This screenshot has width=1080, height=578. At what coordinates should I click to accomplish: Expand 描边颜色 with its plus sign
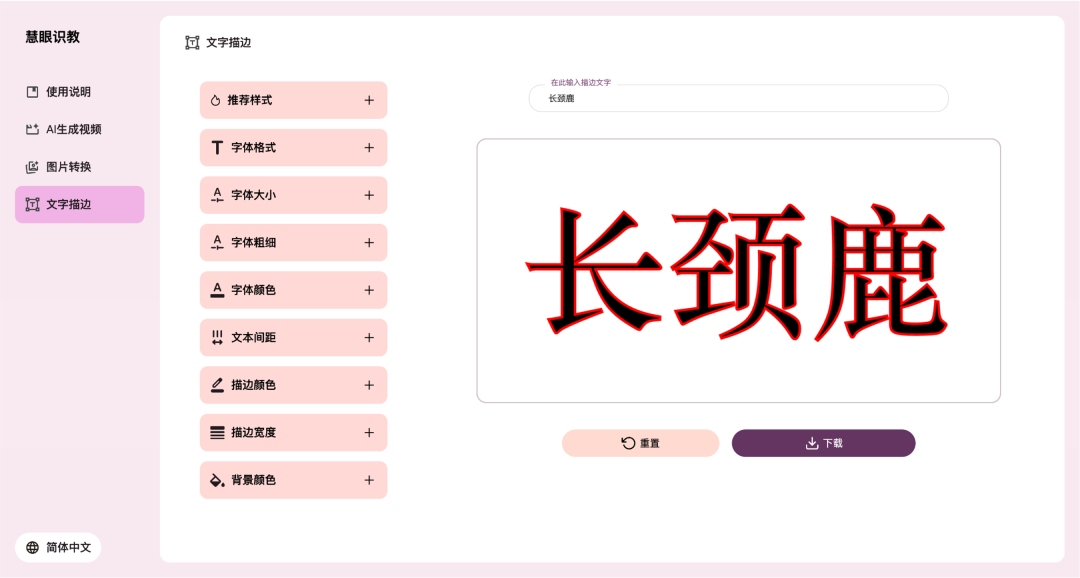pyautogui.click(x=369, y=386)
